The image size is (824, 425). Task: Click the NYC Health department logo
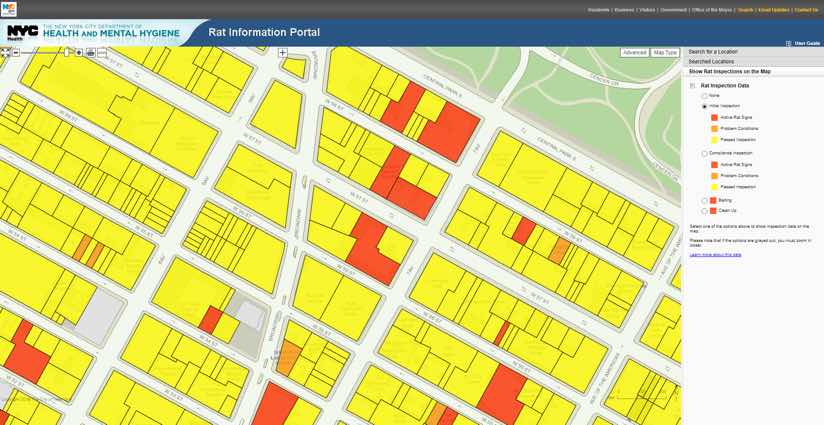pyautogui.click(x=22, y=33)
